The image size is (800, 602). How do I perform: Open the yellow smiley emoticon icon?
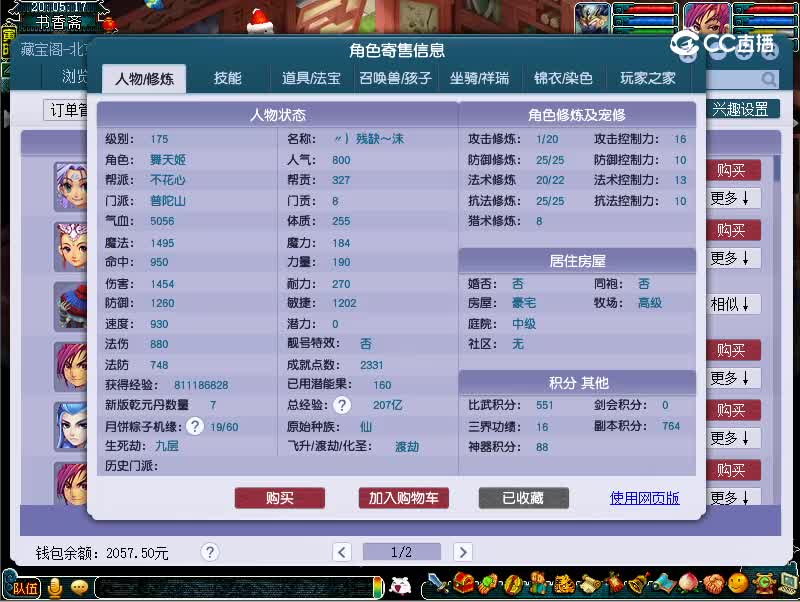click(738, 584)
